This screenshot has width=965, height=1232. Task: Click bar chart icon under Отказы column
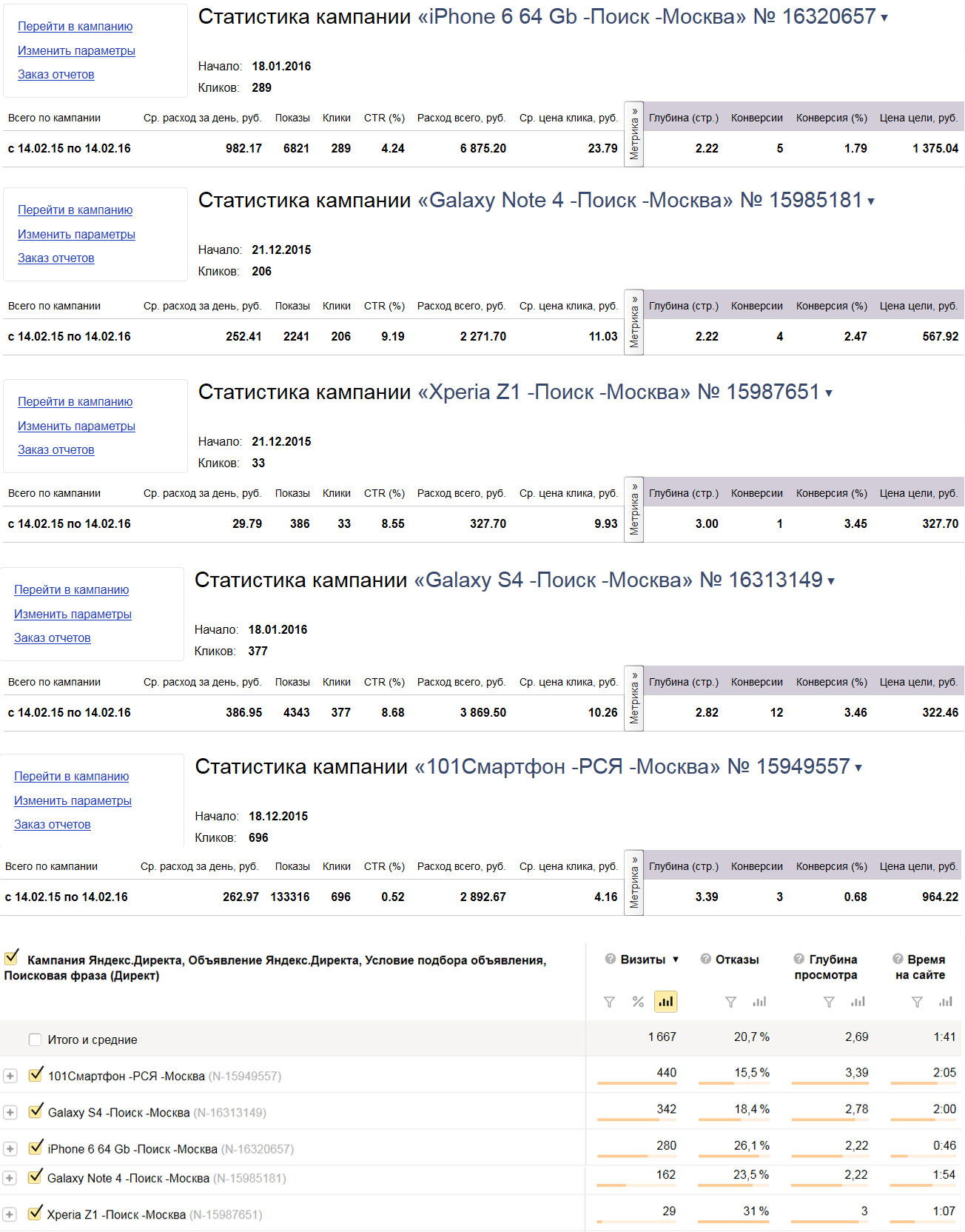[x=759, y=1002]
